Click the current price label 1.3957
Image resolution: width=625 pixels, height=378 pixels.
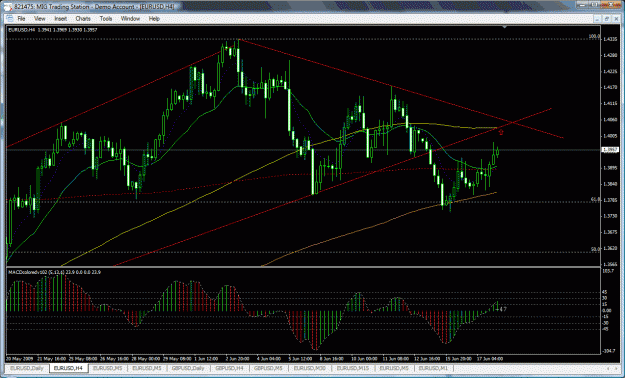coord(610,150)
